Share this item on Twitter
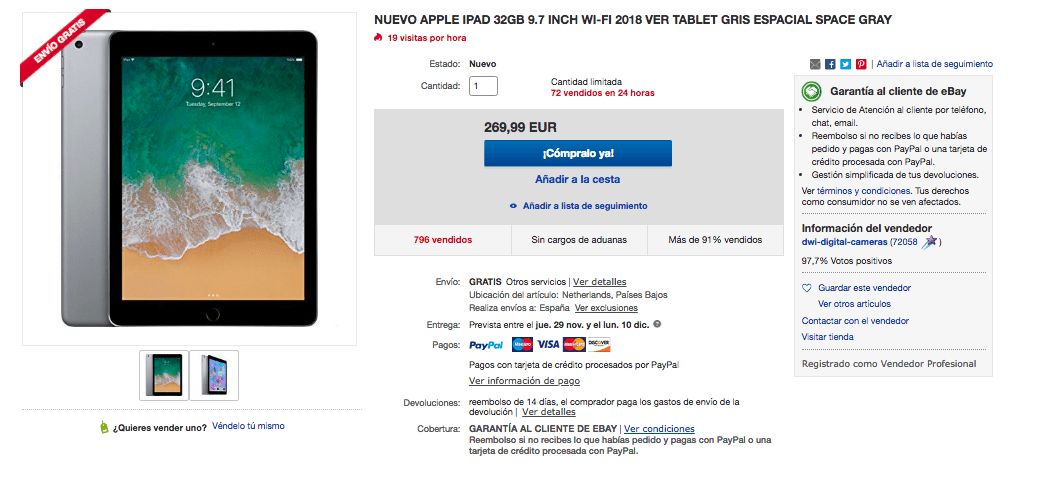1039x493 pixels. tap(846, 64)
